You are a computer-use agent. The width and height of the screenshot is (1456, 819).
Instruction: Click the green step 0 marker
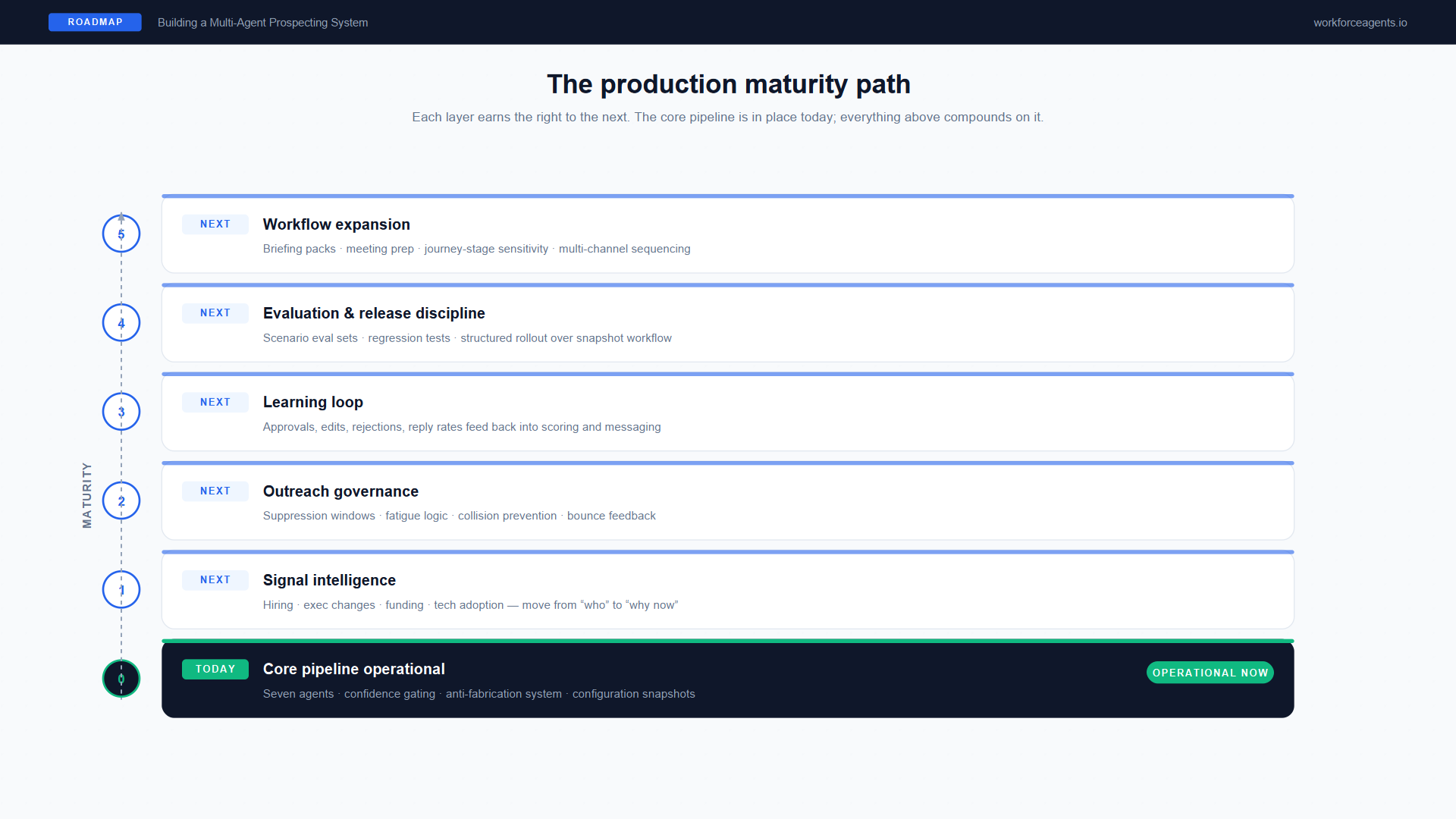tap(121, 679)
